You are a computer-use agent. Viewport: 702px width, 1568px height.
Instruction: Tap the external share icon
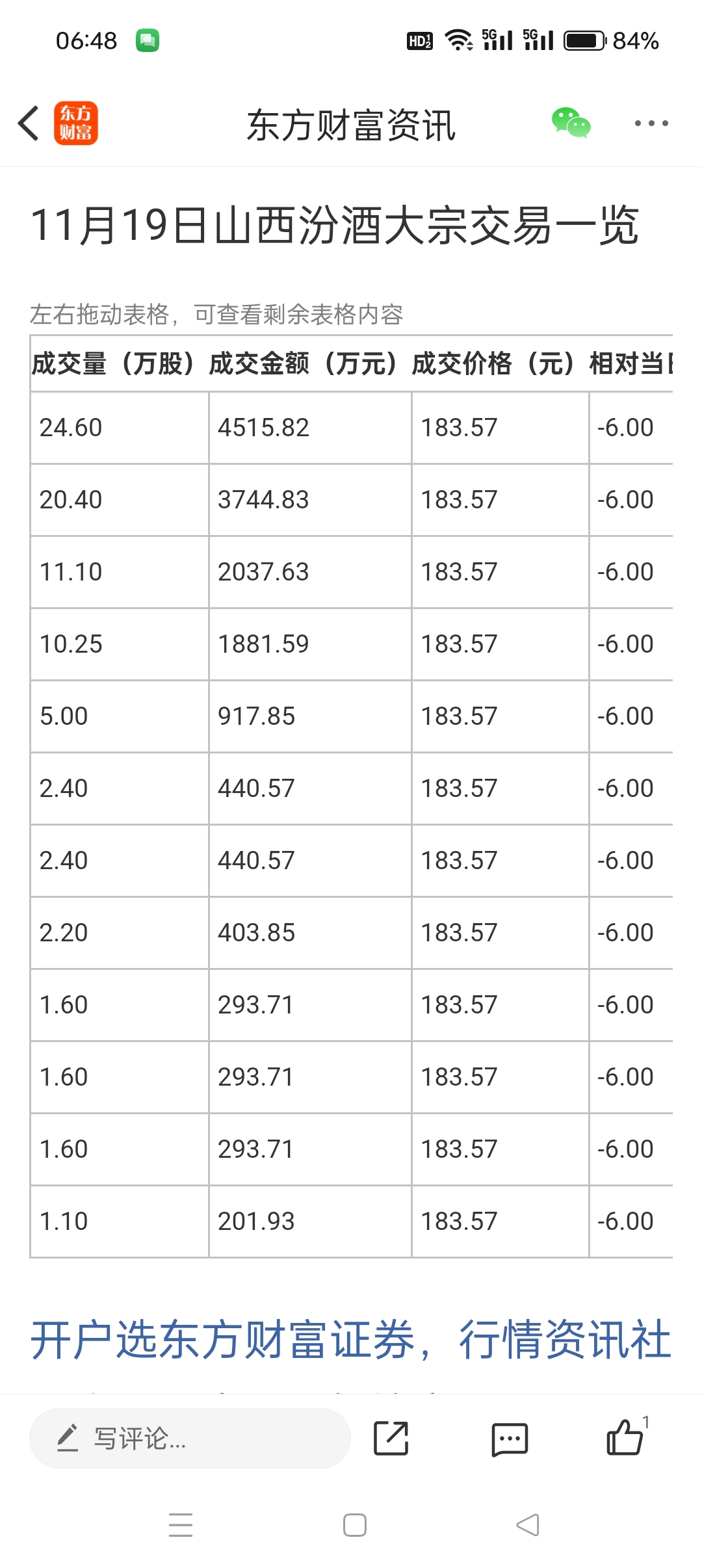pyautogui.click(x=391, y=1438)
